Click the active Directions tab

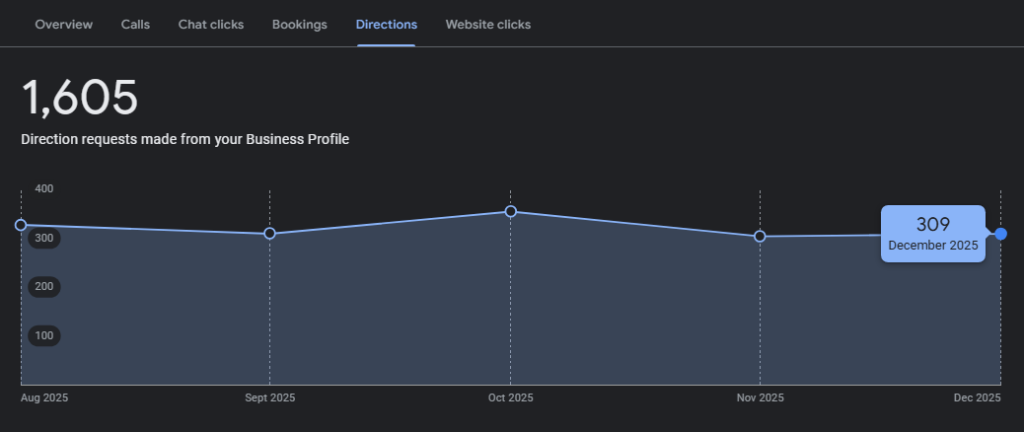(386, 24)
